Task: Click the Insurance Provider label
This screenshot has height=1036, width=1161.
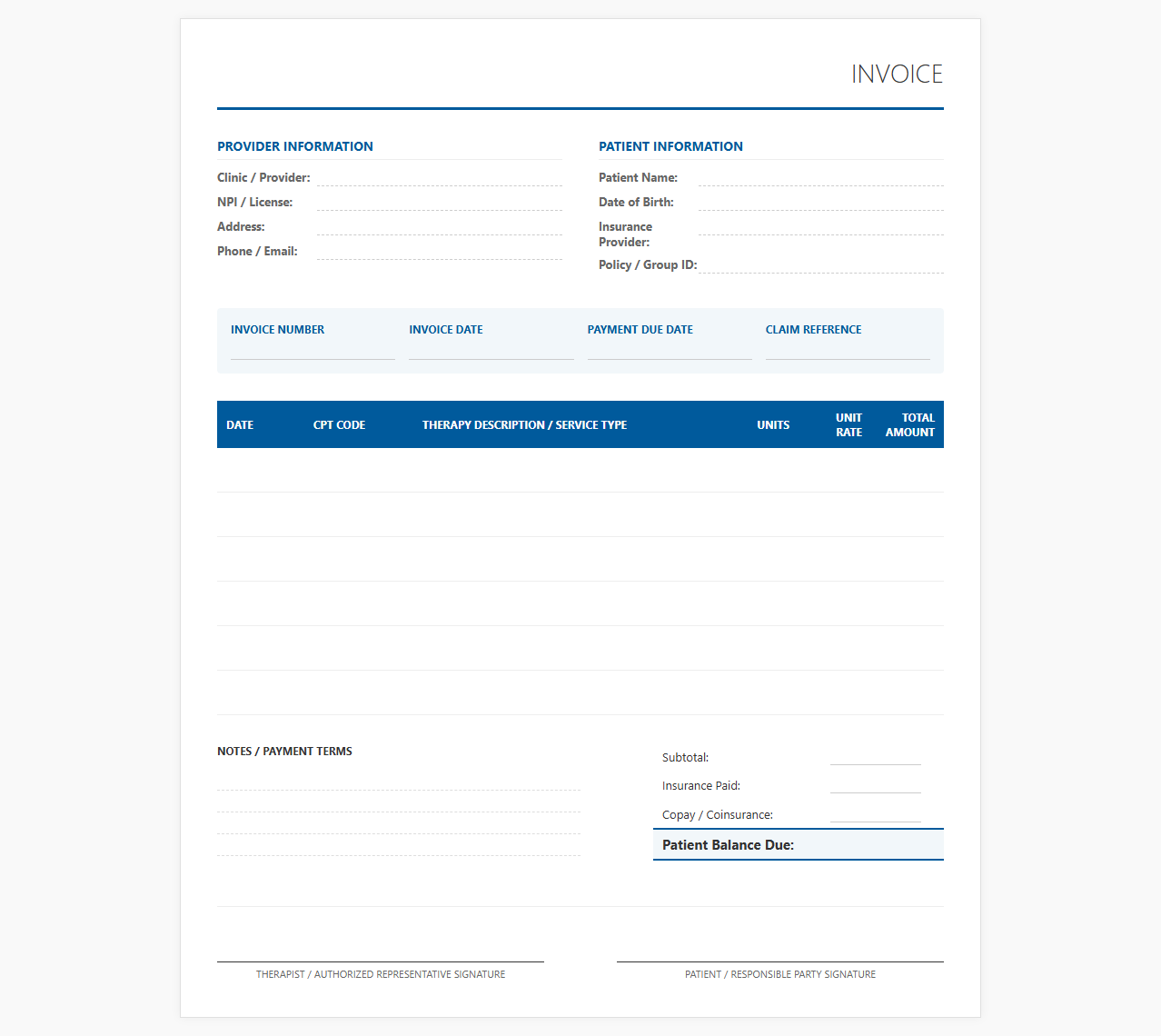Action: 625,234
